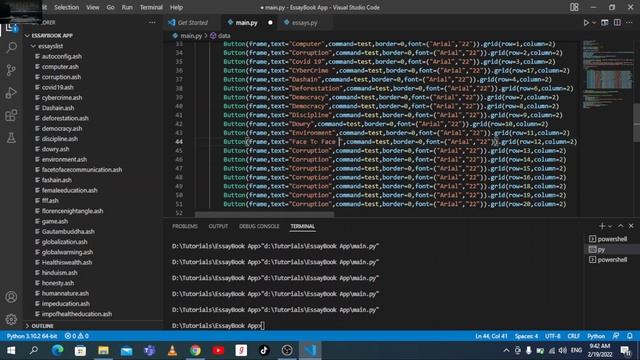Open Explorer views More Actions ellipsis
640x360 pixels.
tap(152, 23)
